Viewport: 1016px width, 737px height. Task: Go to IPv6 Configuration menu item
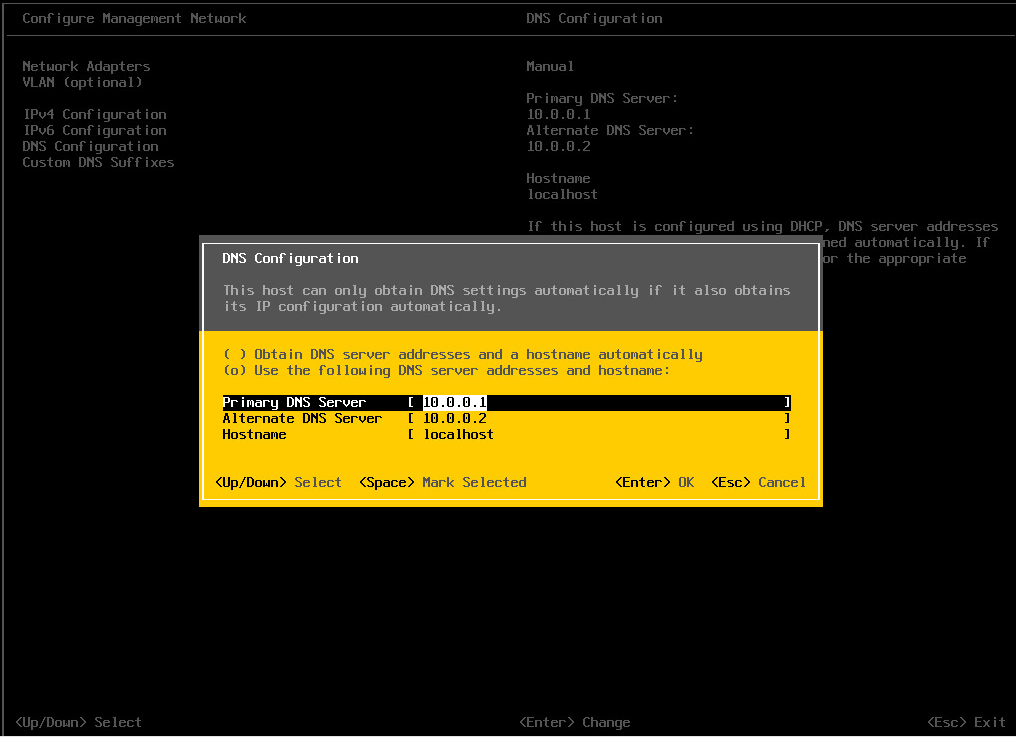coord(94,130)
